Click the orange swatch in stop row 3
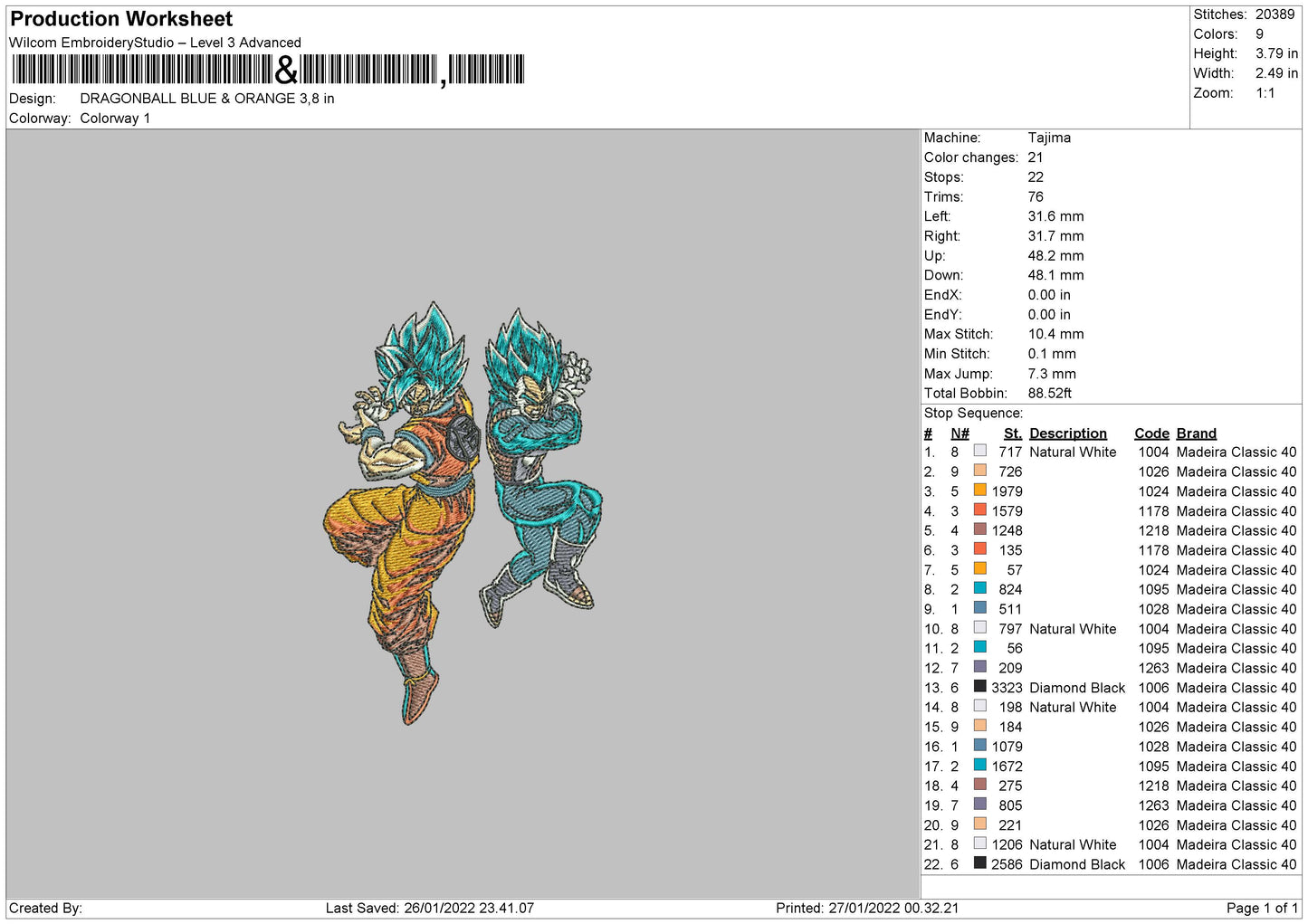Screen dimensions: 1308x924 (979, 491)
